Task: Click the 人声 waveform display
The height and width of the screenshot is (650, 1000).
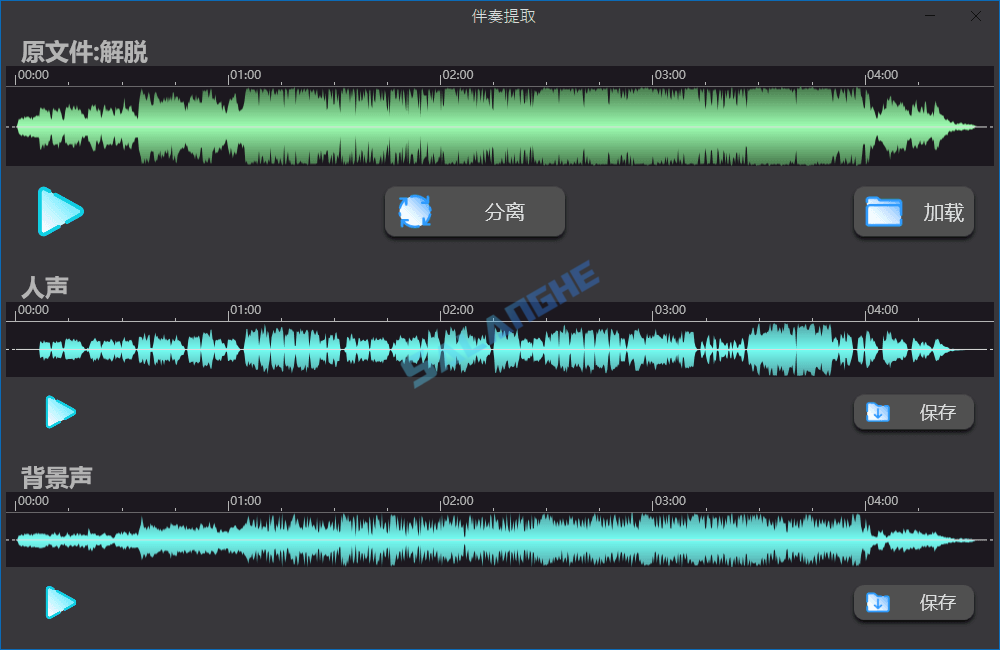Action: 500,350
